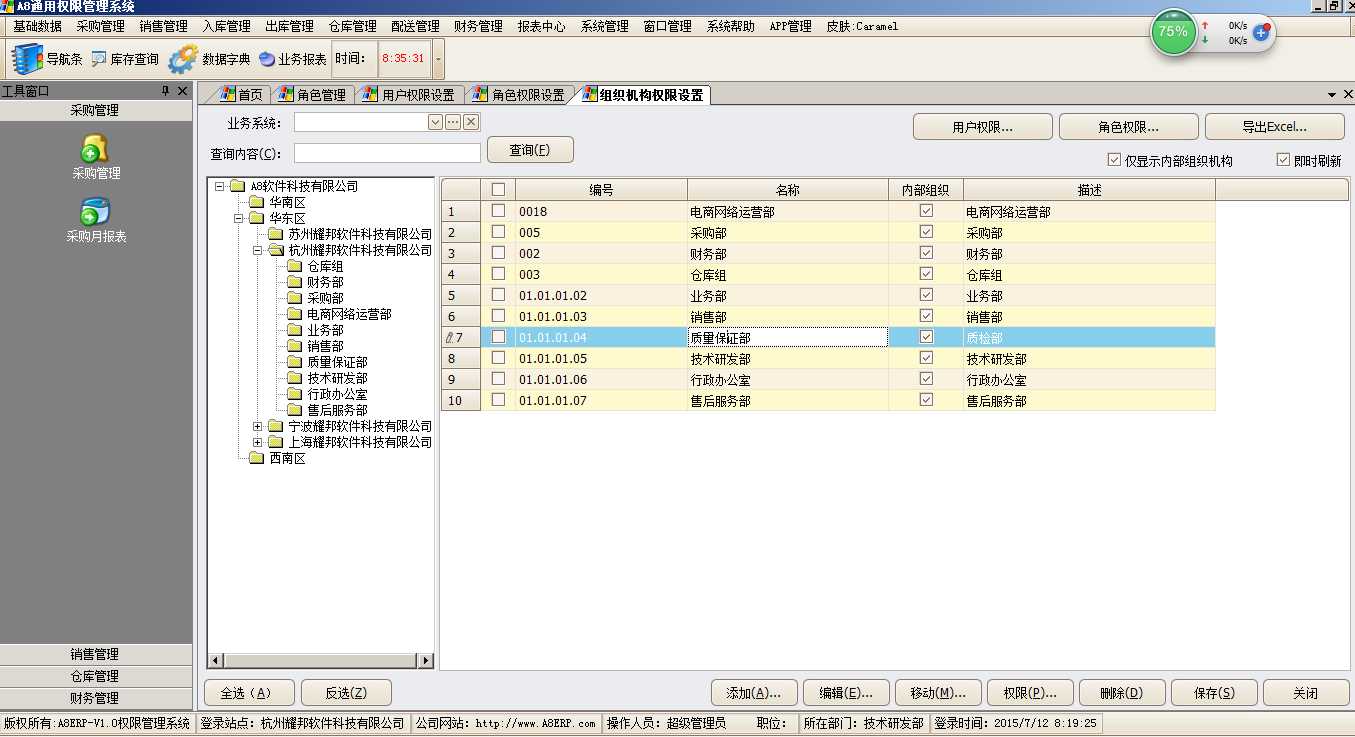
Task: Click the 查询(F) button
Action: [530, 150]
